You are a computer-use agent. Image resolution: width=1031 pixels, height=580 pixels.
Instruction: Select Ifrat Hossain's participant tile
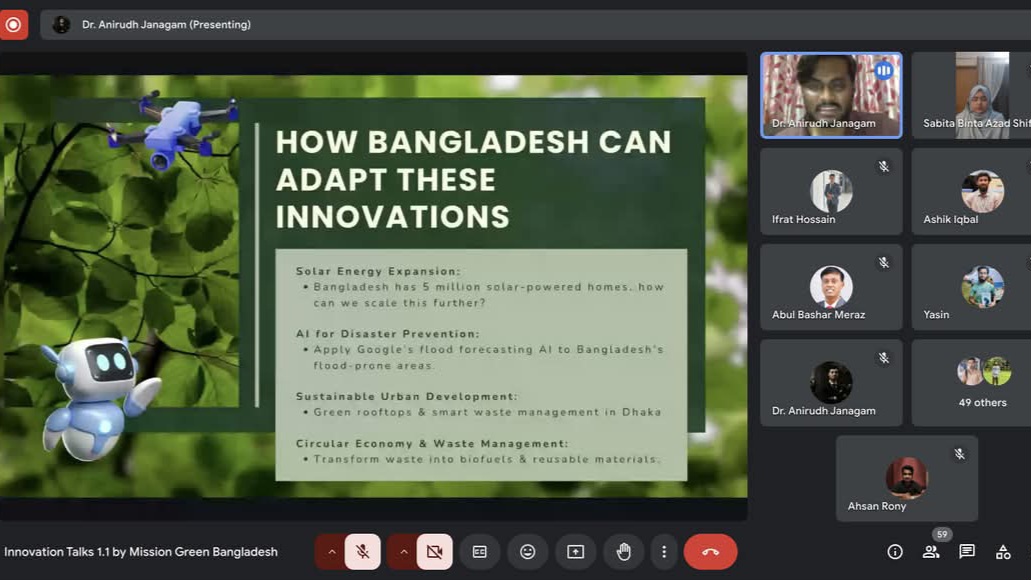(x=831, y=192)
